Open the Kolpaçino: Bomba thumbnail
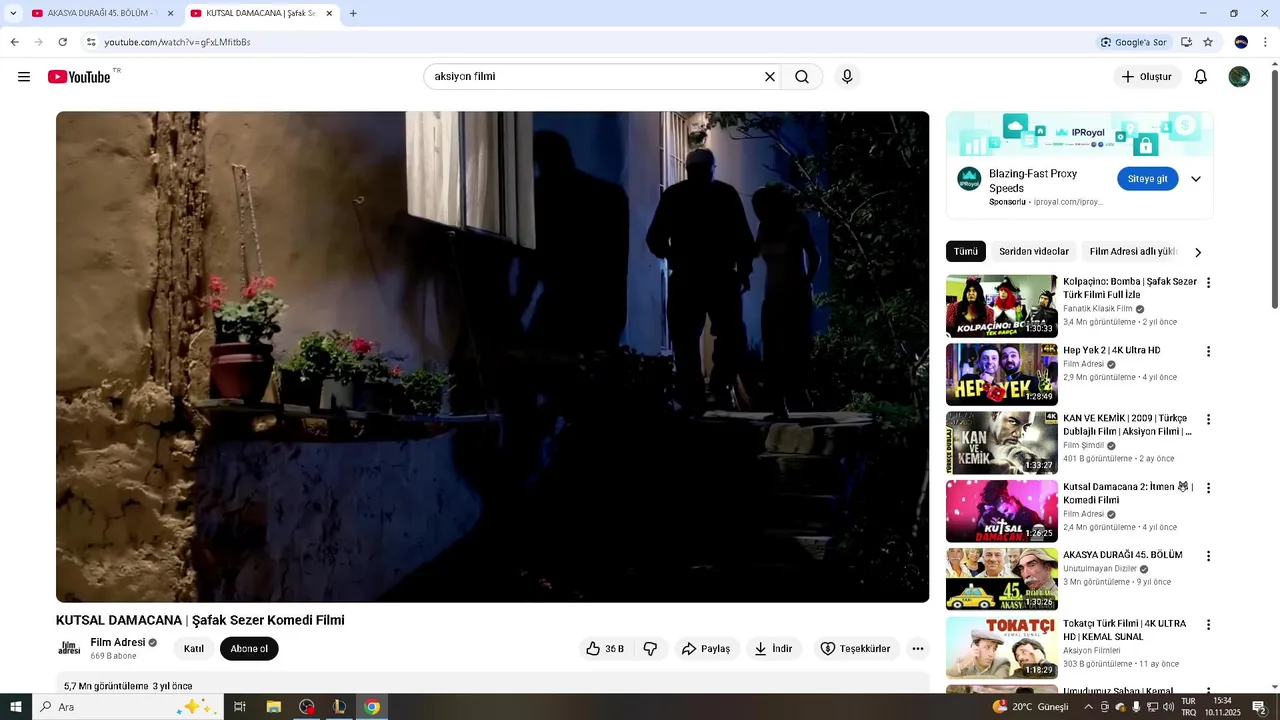Image resolution: width=1280 pixels, height=720 pixels. 1002,306
